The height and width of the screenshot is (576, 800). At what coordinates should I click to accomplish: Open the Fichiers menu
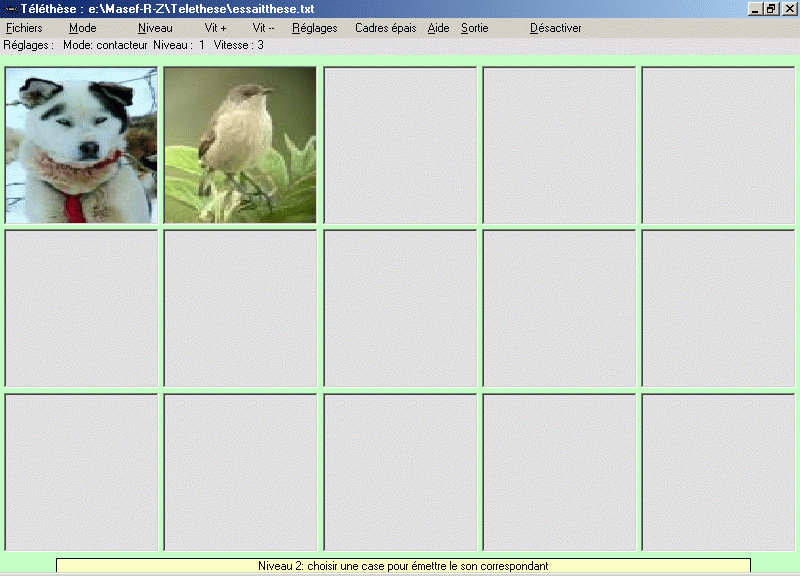click(24, 28)
